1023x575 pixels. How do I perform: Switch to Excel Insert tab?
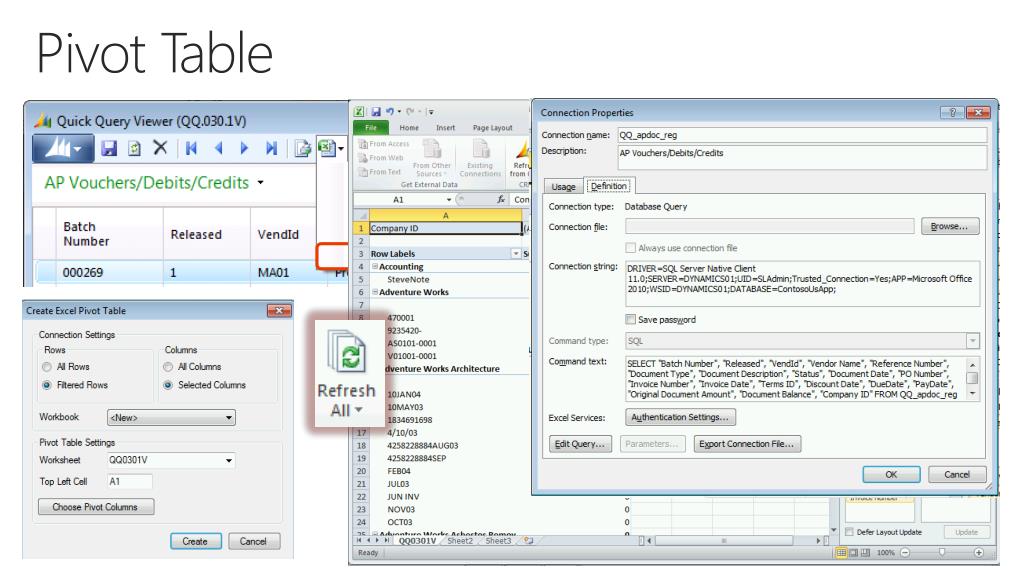pyautogui.click(x=446, y=128)
